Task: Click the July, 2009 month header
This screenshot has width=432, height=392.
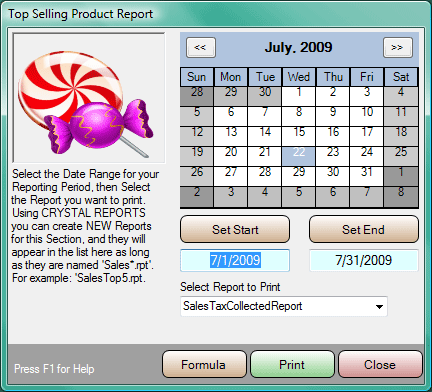Action: click(299, 47)
